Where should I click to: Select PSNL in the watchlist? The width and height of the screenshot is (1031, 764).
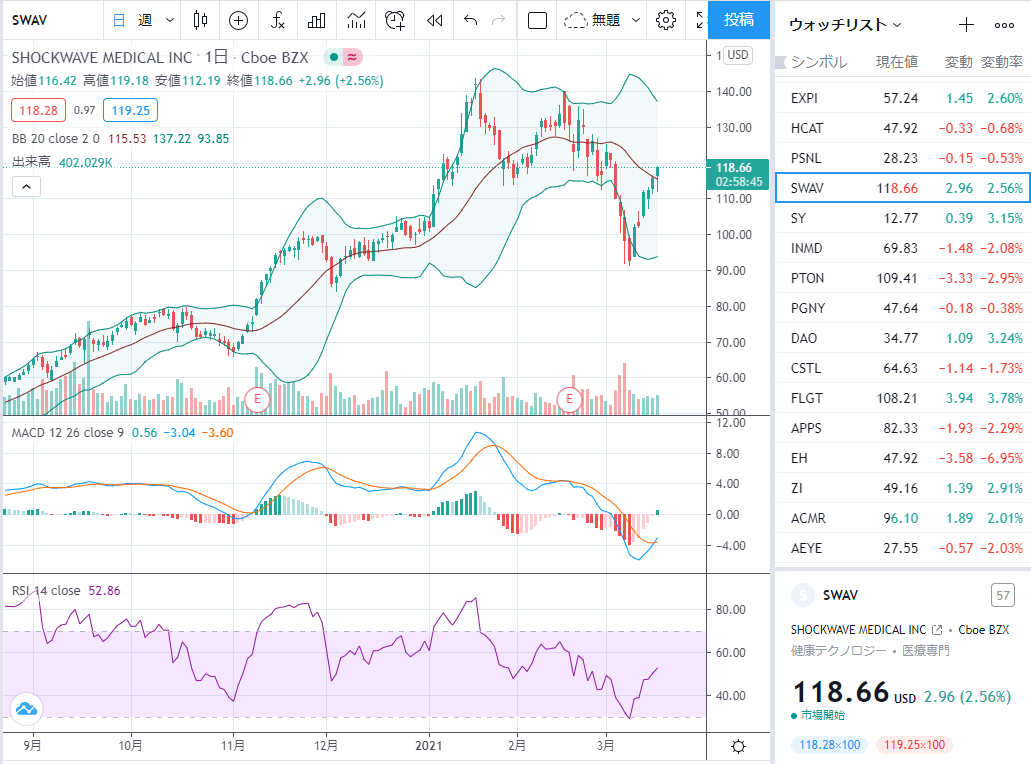[x=903, y=158]
